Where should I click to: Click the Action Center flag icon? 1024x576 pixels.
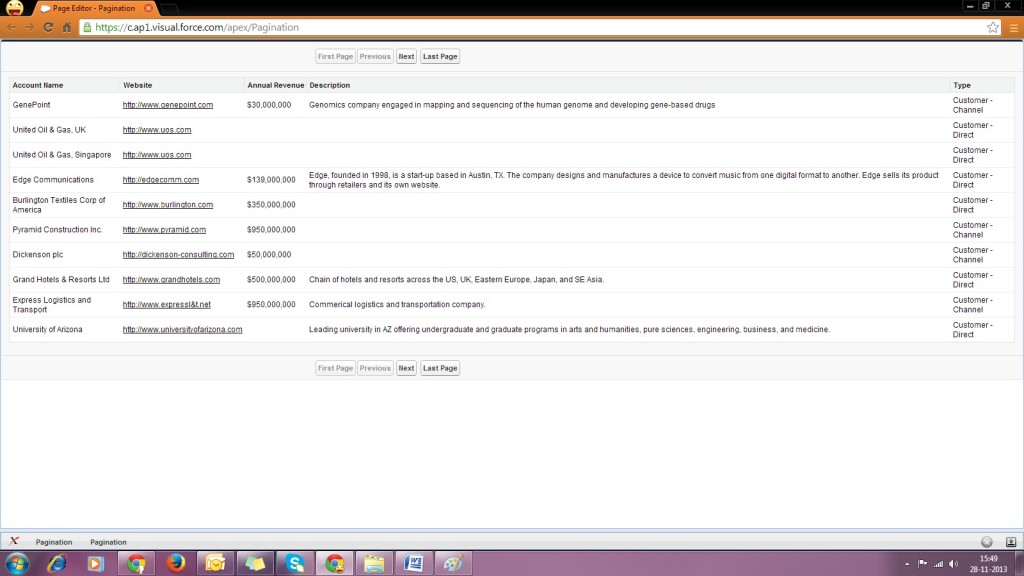pos(922,564)
